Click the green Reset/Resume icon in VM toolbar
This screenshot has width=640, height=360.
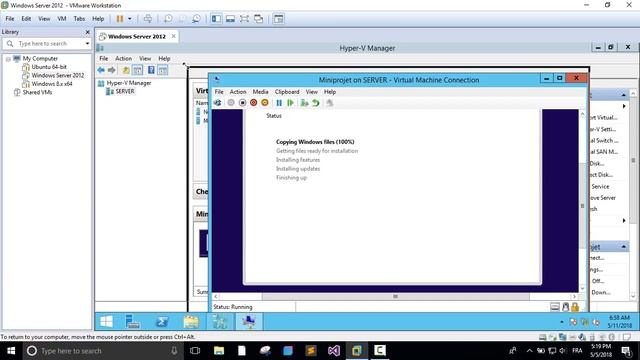pyautogui.click(x=290, y=103)
